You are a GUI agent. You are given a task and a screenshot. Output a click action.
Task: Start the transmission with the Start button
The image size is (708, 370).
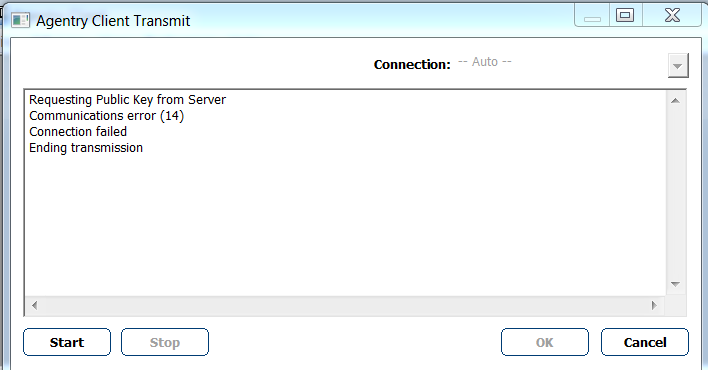tap(67, 342)
